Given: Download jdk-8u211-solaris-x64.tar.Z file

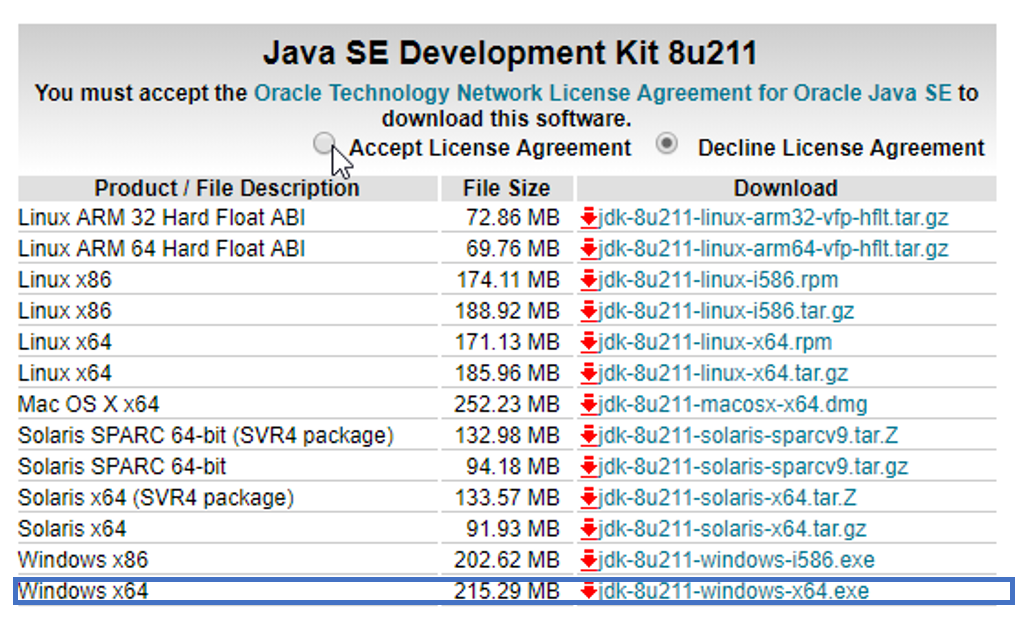Looking at the screenshot, I should click(x=728, y=497).
